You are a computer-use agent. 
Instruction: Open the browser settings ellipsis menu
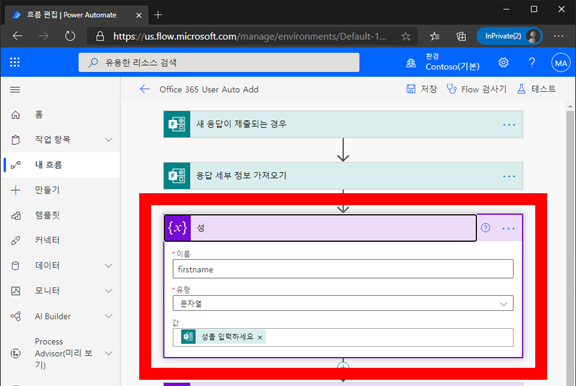(x=558, y=36)
